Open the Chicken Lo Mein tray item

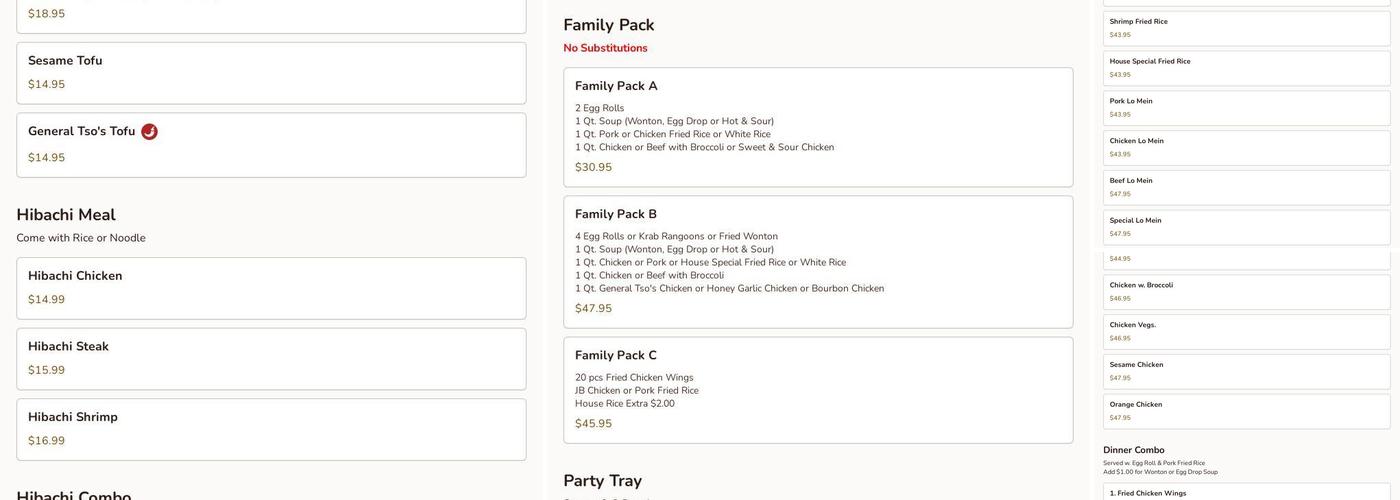coord(1246,148)
